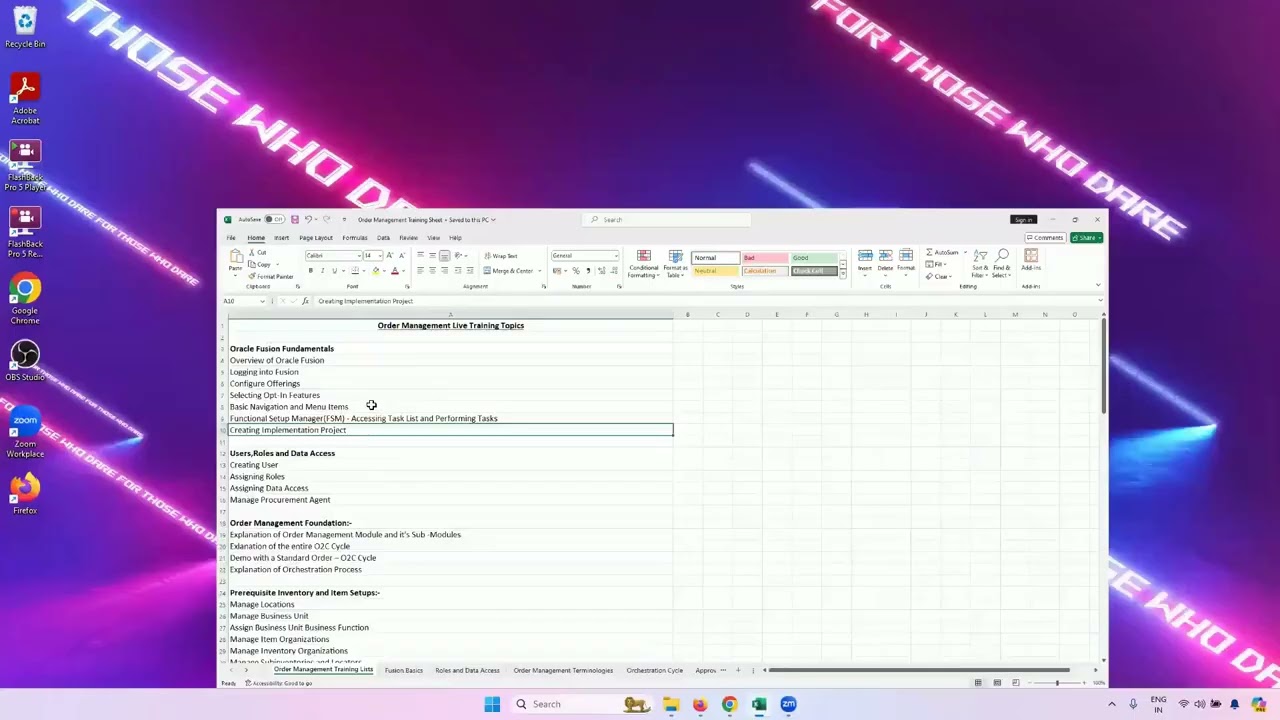Toggle Italic formatting

pos(322,271)
